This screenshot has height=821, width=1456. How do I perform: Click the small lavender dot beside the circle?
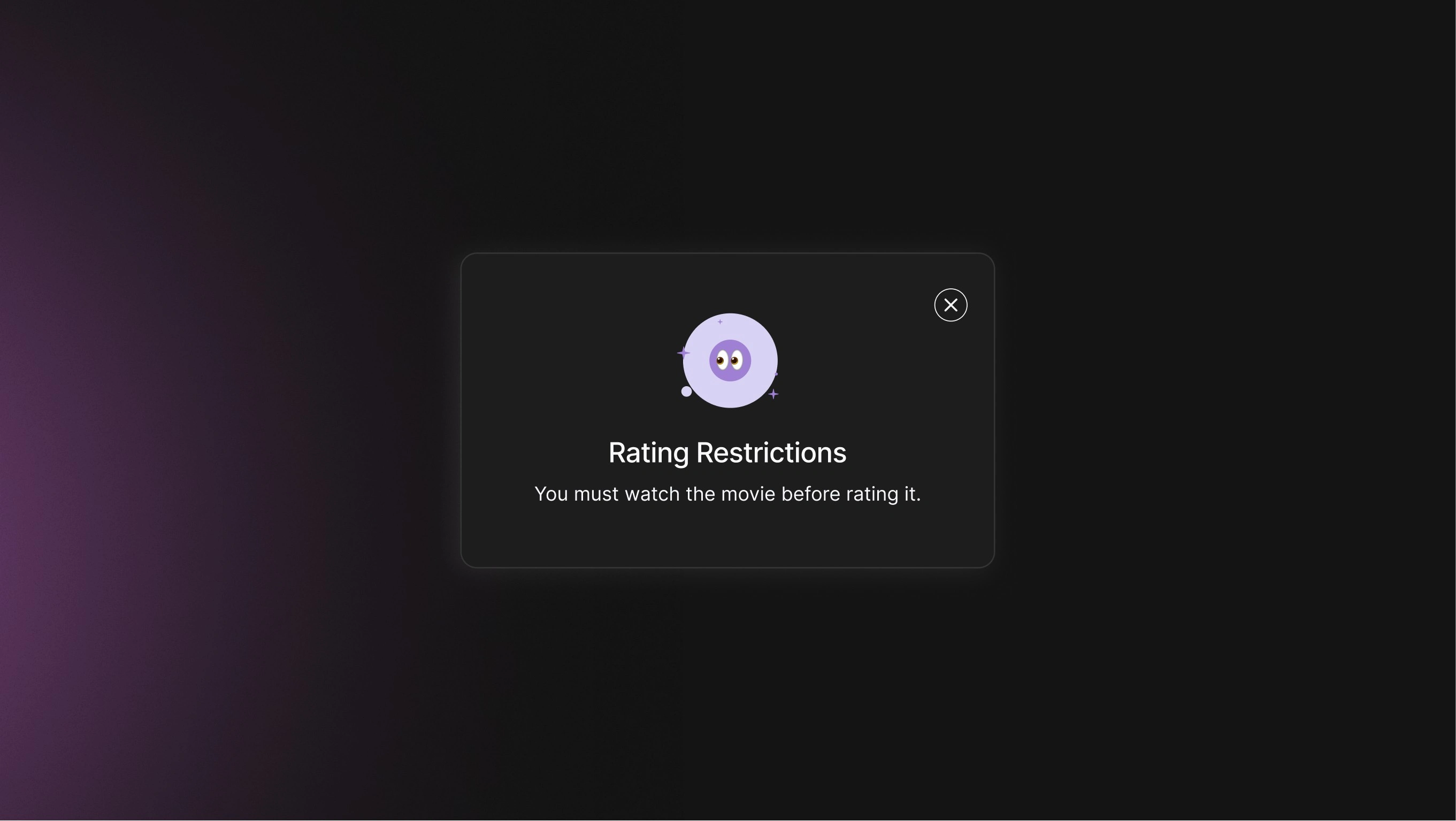tap(686, 391)
